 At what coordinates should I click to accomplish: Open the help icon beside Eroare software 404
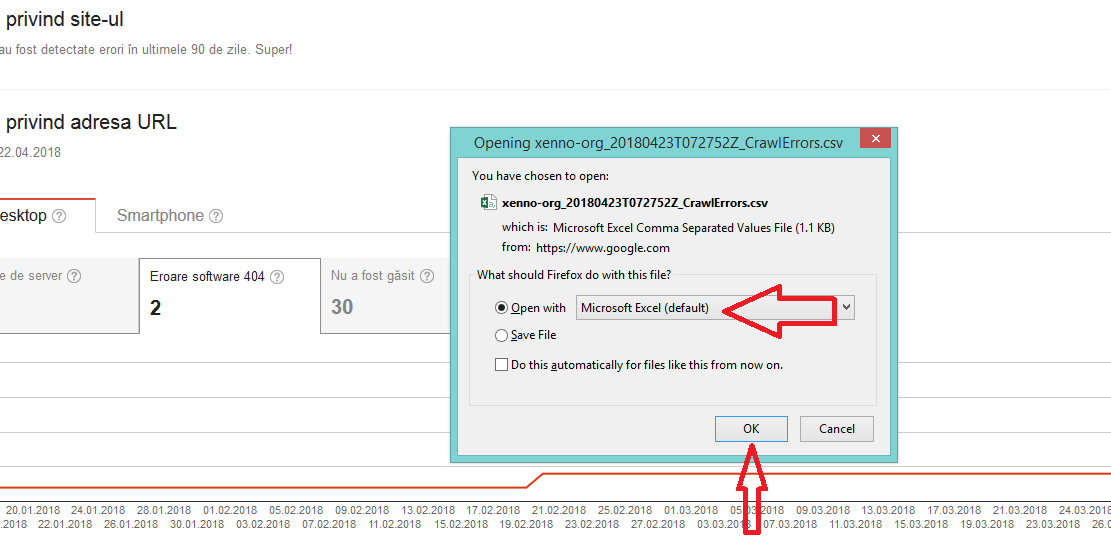[277, 277]
